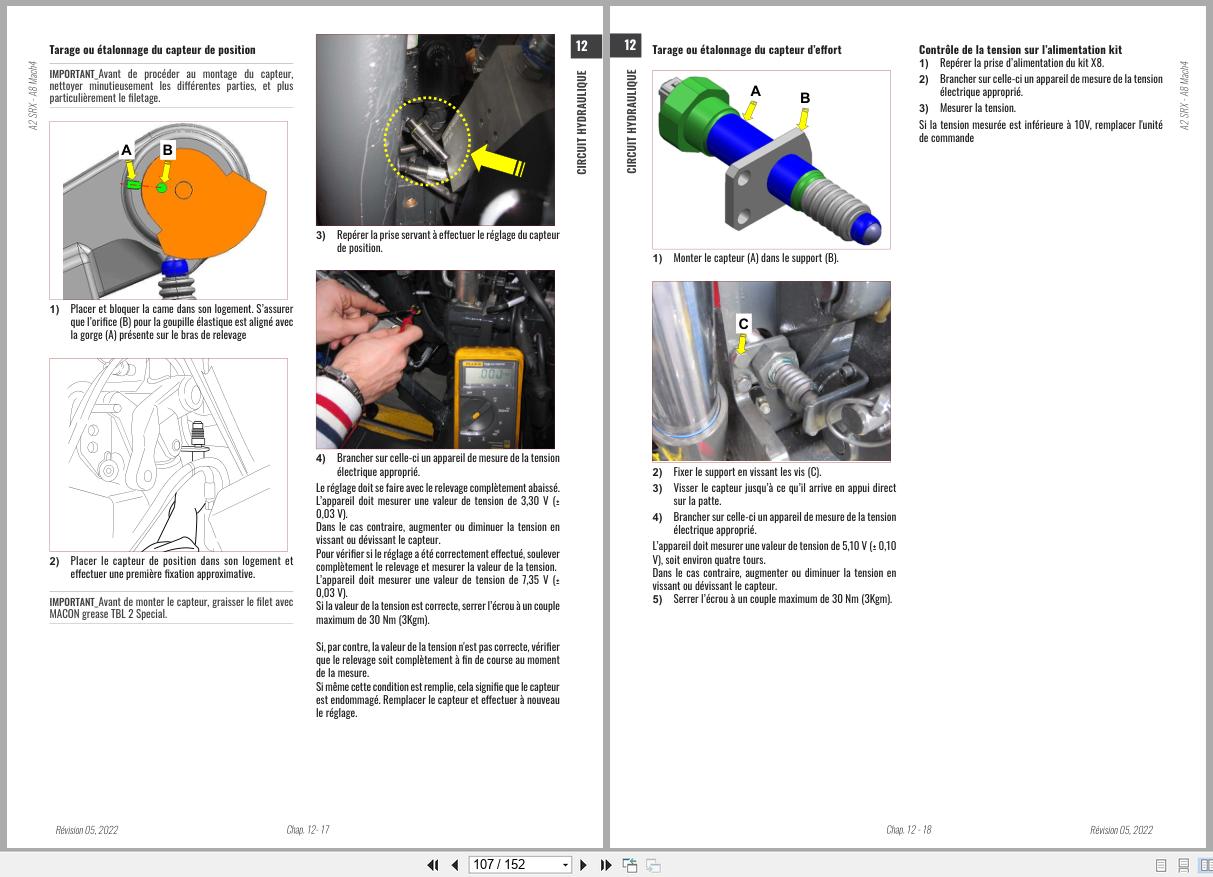Click the go to previous view icon

click(630, 865)
